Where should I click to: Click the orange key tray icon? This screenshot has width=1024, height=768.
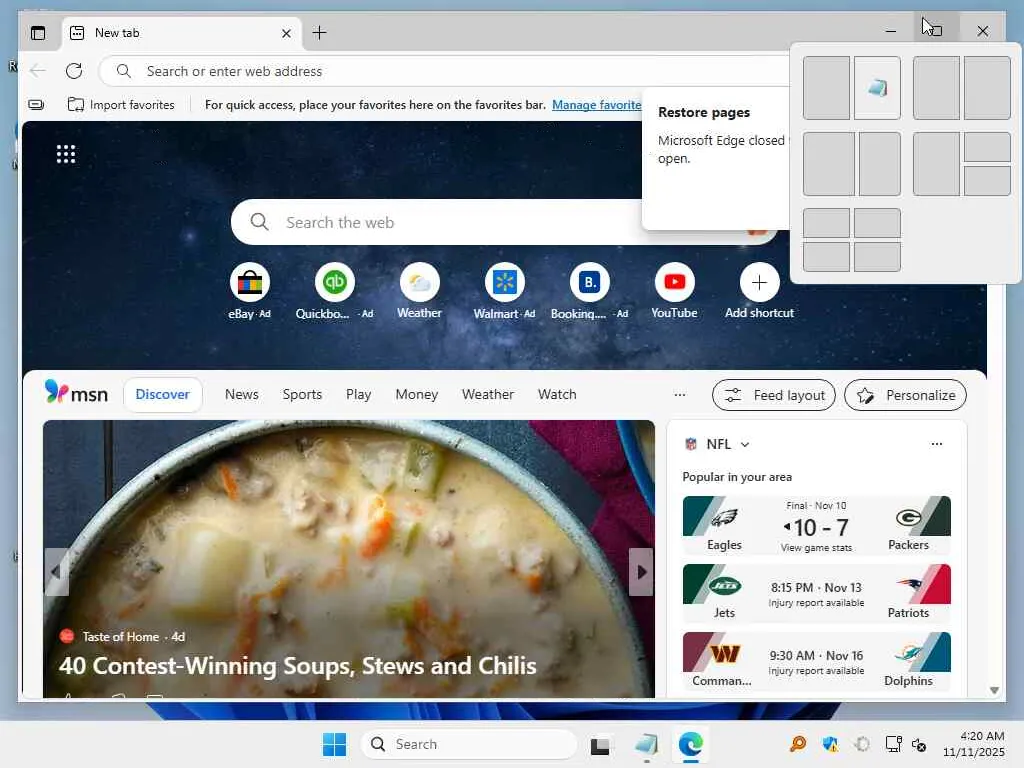pyautogui.click(x=797, y=744)
